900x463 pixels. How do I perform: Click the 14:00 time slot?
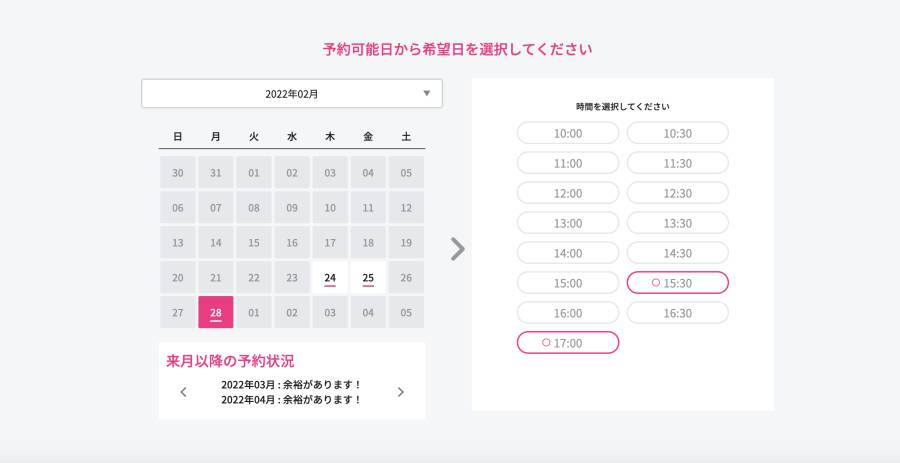(568, 253)
